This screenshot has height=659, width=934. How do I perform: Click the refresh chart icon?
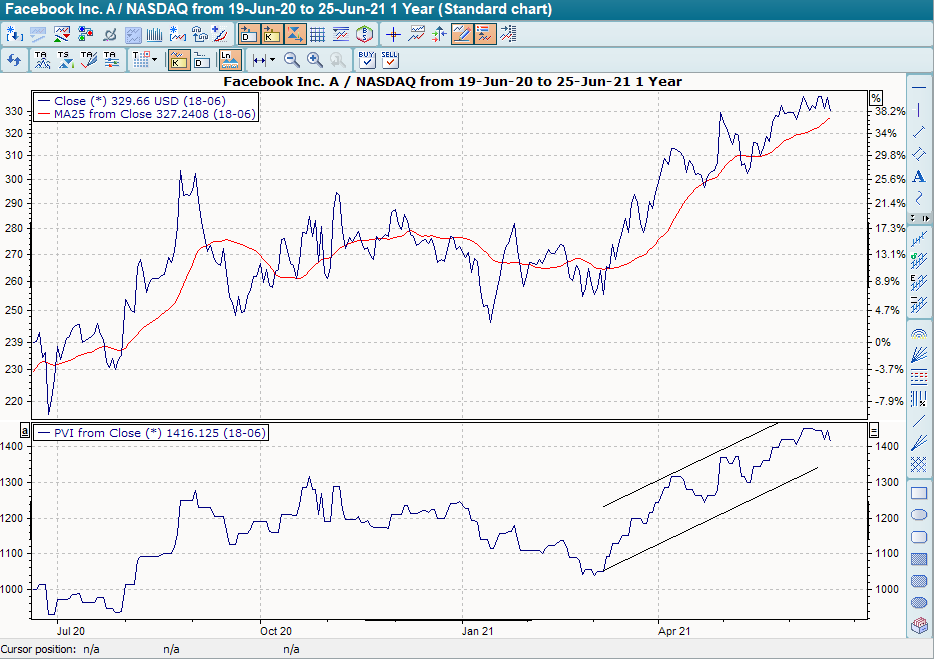[15, 60]
